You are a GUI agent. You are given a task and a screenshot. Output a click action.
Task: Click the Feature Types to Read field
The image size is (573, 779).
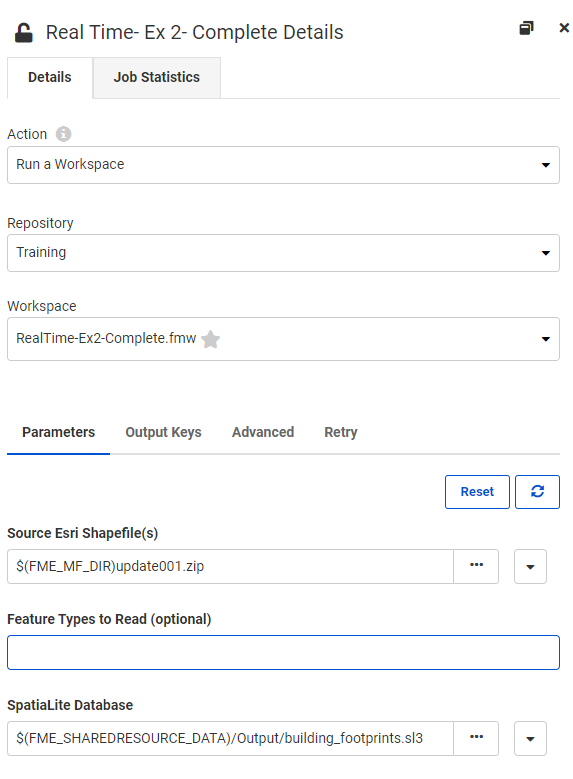[x=283, y=652]
